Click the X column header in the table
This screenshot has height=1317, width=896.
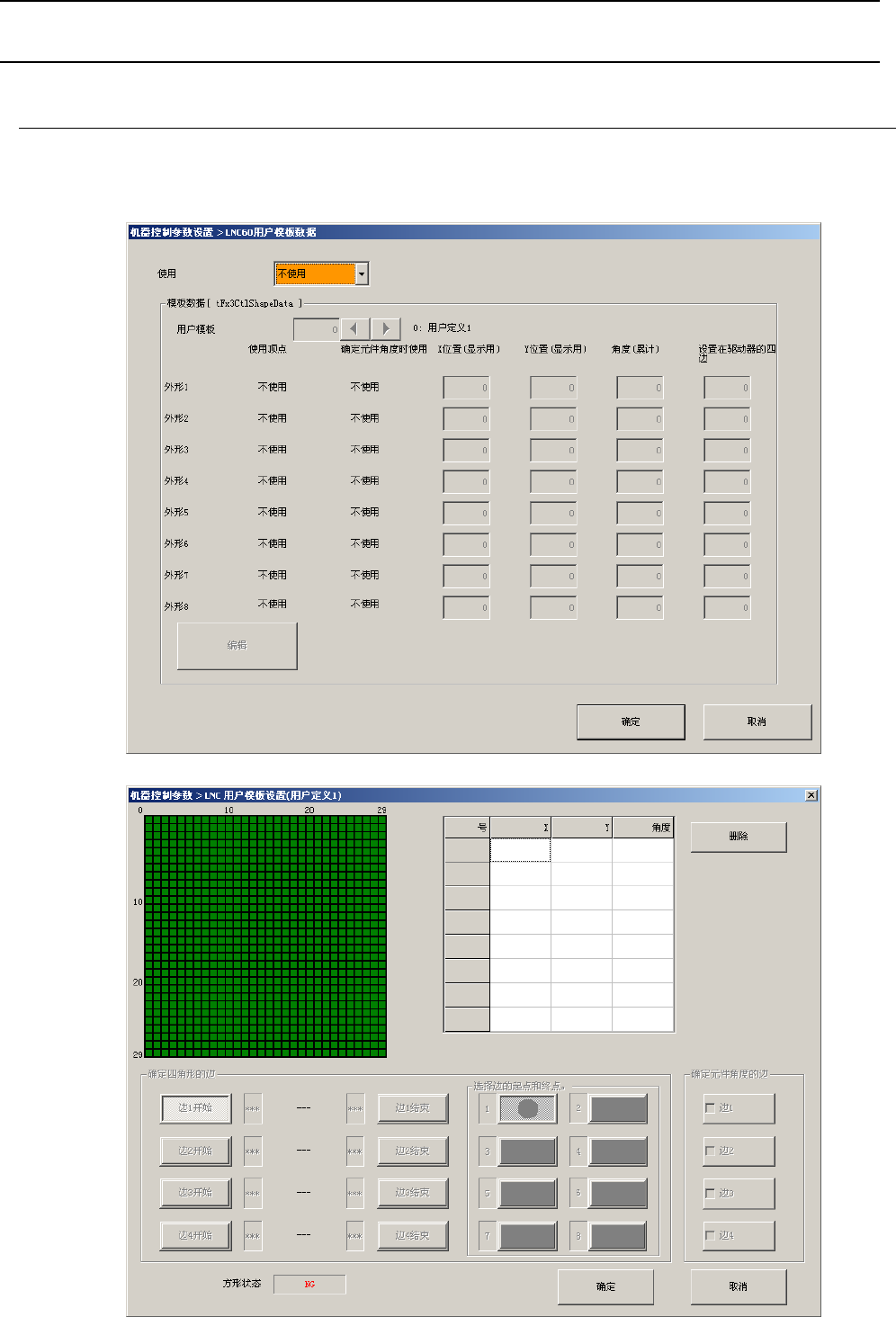pyautogui.click(x=520, y=828)
